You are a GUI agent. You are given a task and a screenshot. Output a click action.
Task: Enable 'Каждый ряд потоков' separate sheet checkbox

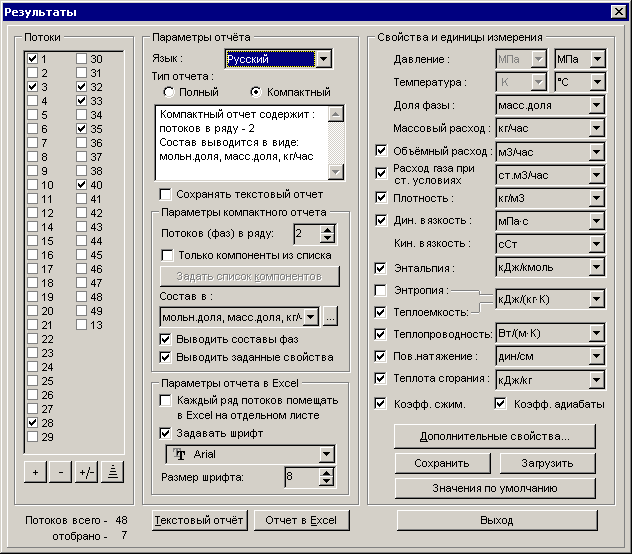pos(165,400)
